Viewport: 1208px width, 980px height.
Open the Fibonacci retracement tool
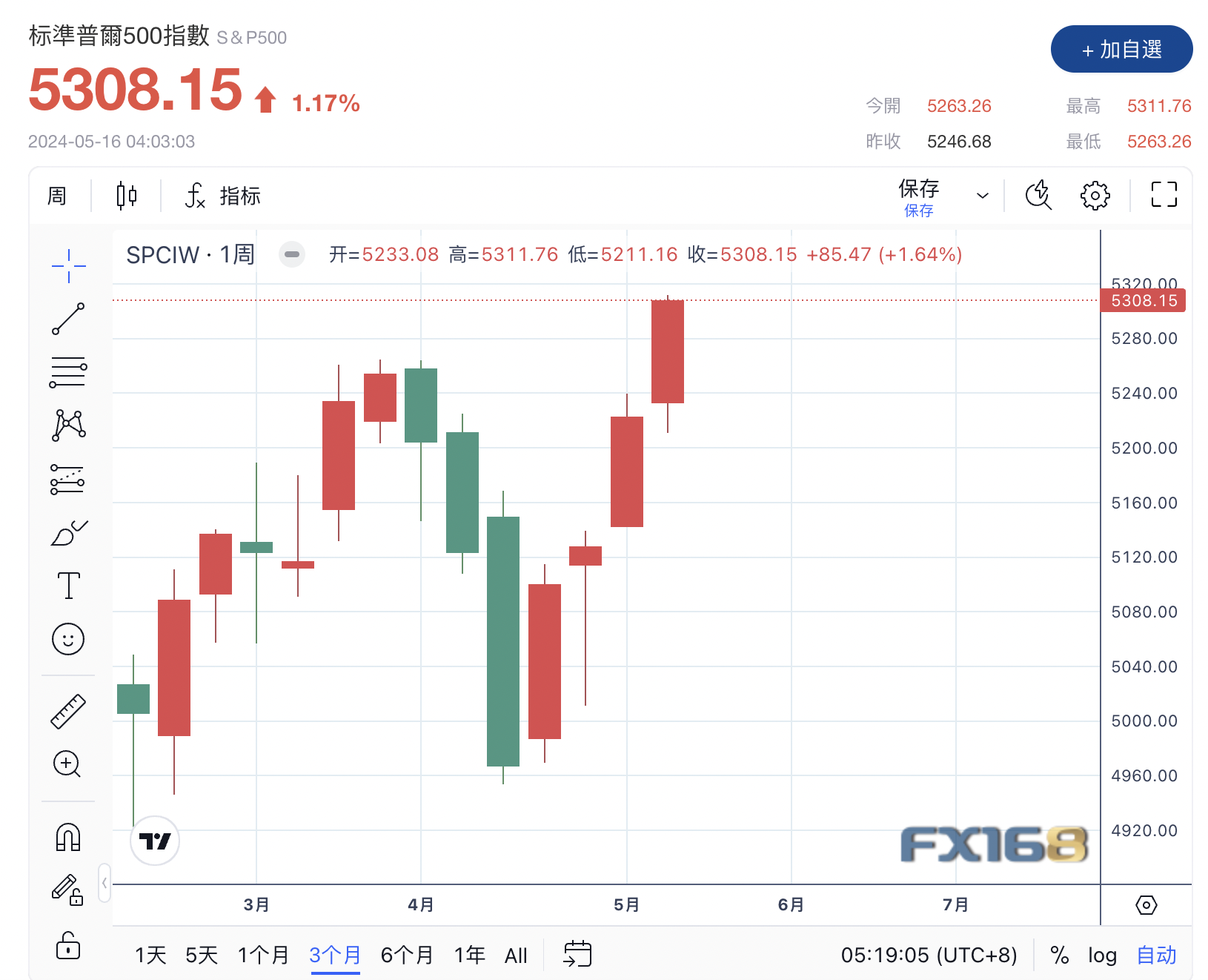(x=68, y=372)
